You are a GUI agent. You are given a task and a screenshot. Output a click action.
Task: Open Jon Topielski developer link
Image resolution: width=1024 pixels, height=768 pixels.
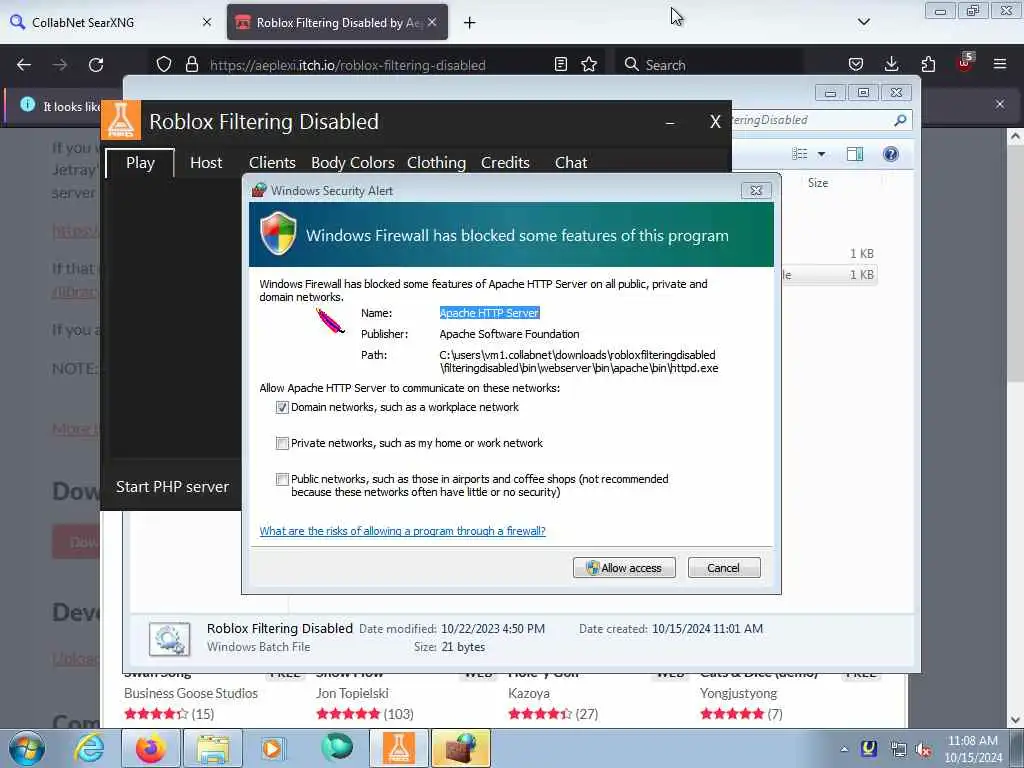(x=352, y=694)
